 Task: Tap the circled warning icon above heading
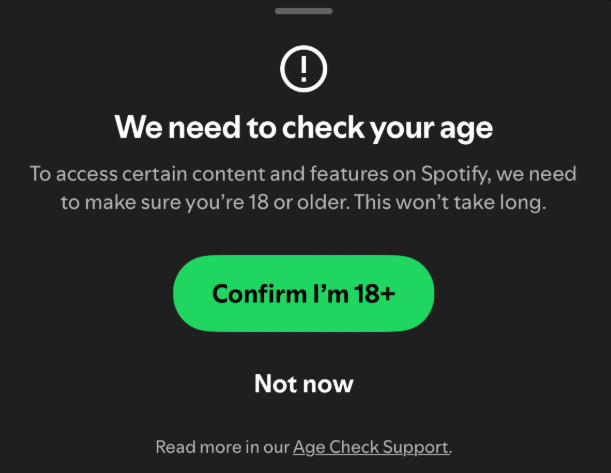[304, 69]
